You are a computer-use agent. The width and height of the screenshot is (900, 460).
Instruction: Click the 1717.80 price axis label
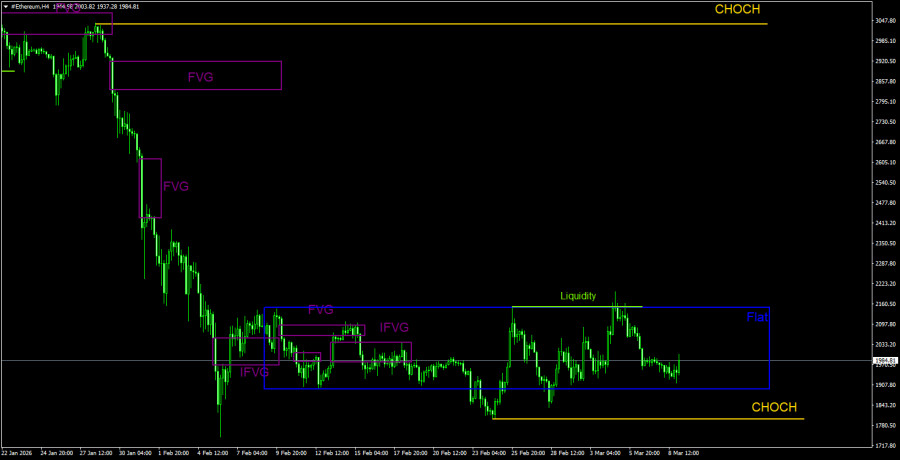click(884, 446)
